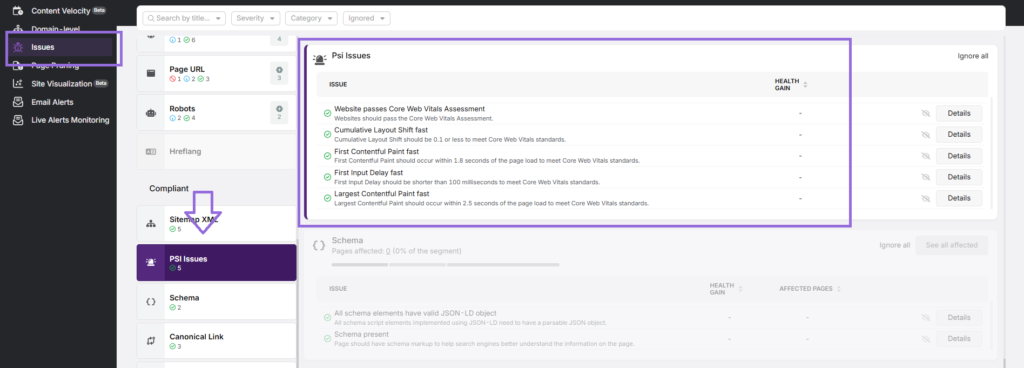Open the Category filter dropdown

pos(312,18)
